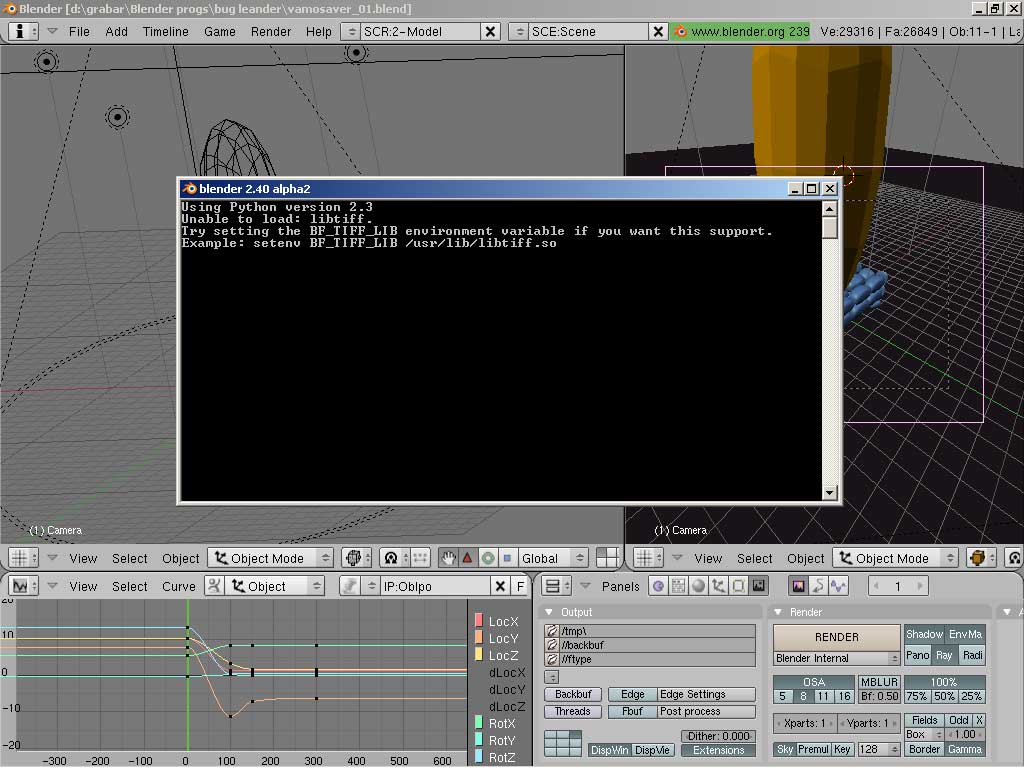The image size is (1024, 768).
Task: Click the Extensions button
Action: coord(718,750)
